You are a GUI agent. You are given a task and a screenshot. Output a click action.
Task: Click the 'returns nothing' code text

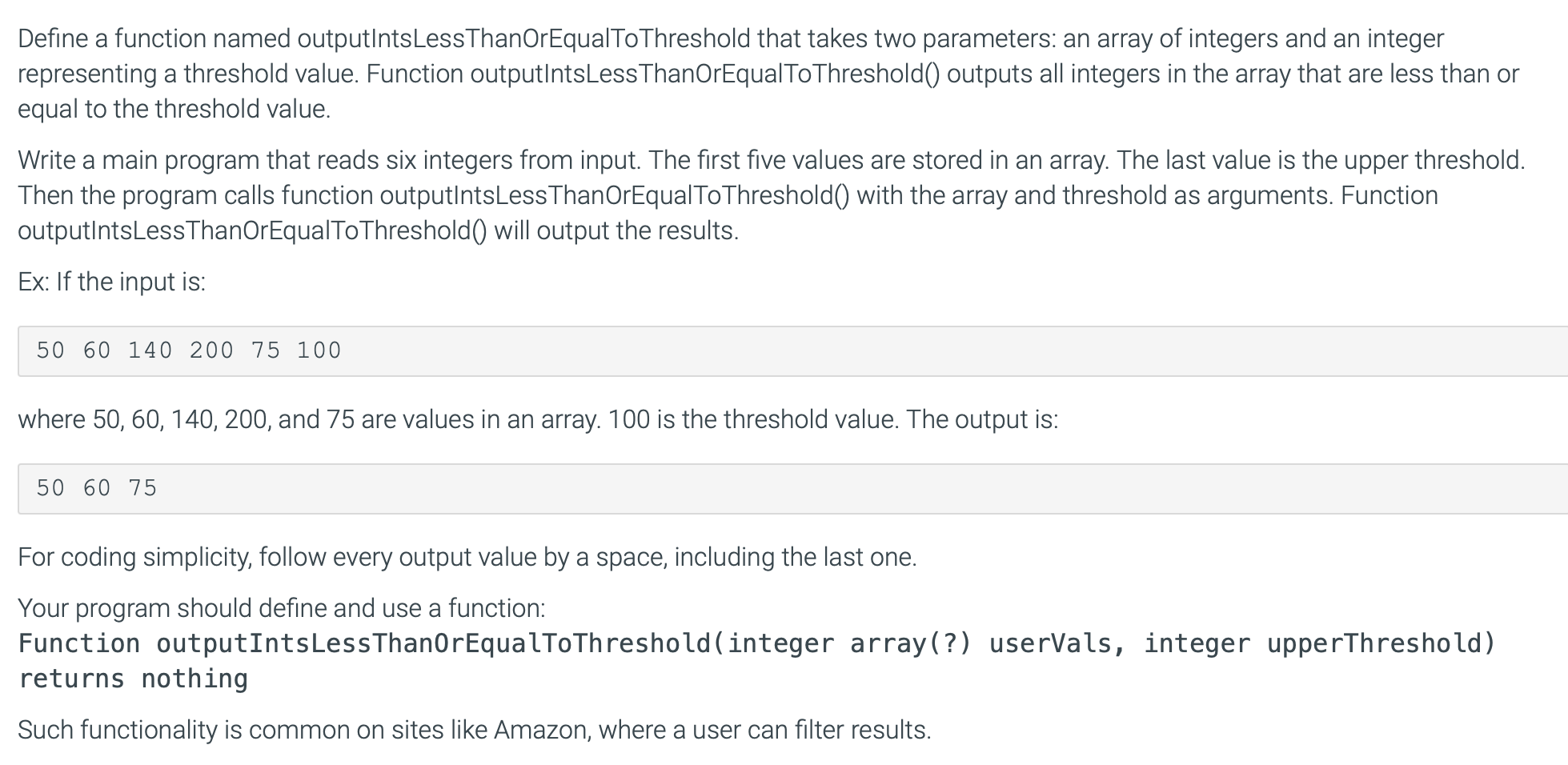coord(133,679)
